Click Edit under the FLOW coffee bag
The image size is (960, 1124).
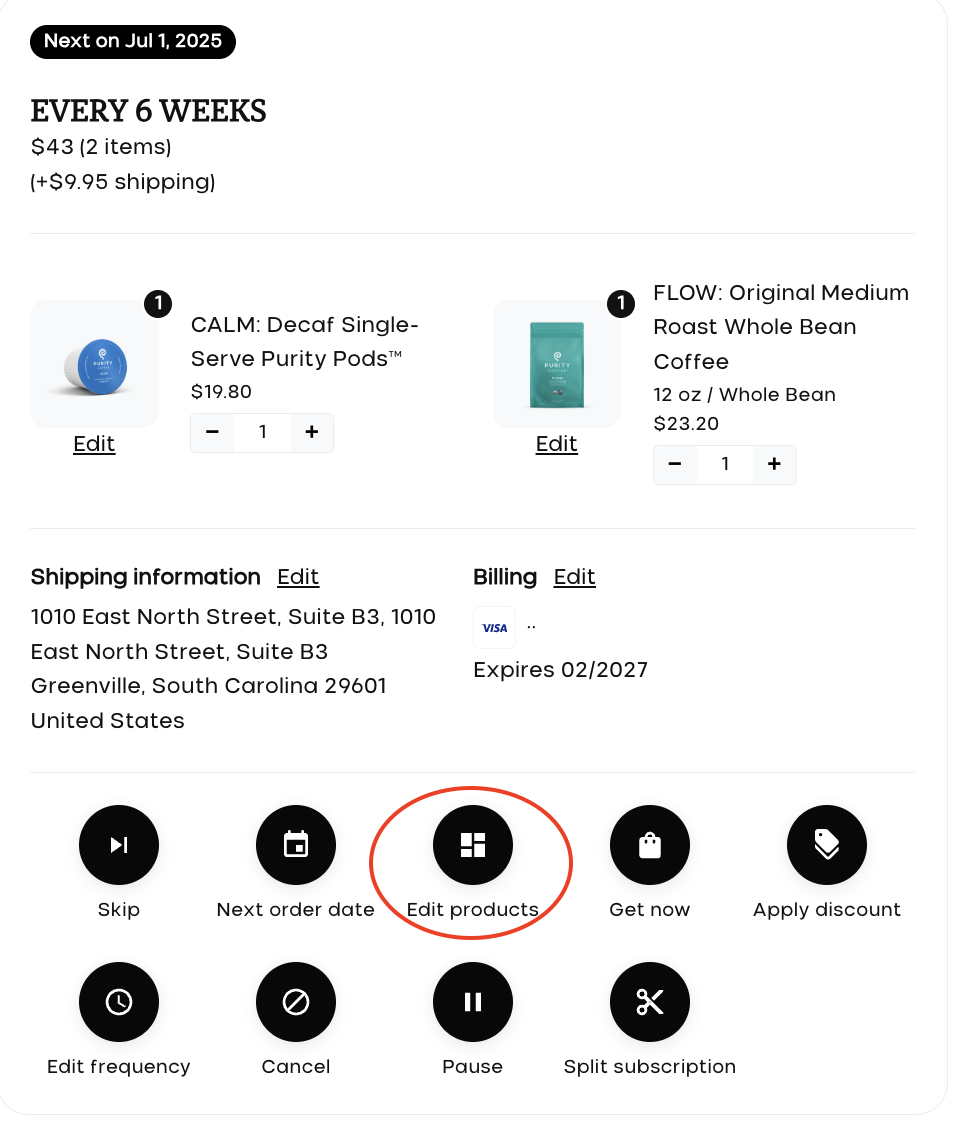click(556, 444)
